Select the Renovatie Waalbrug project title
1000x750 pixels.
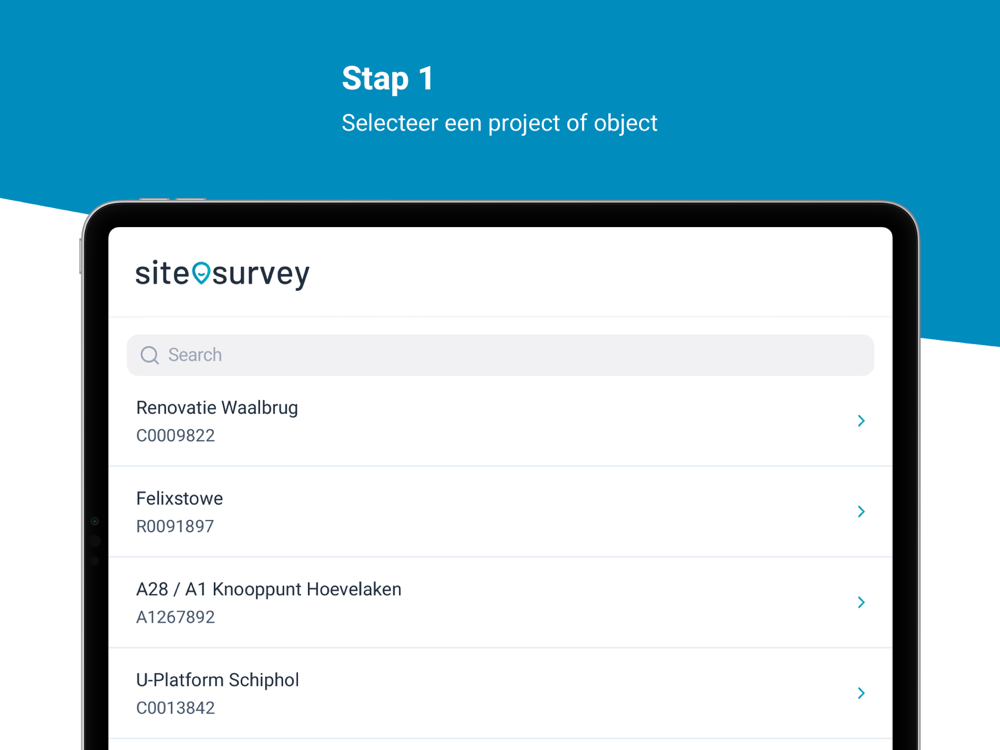[217, 408]
